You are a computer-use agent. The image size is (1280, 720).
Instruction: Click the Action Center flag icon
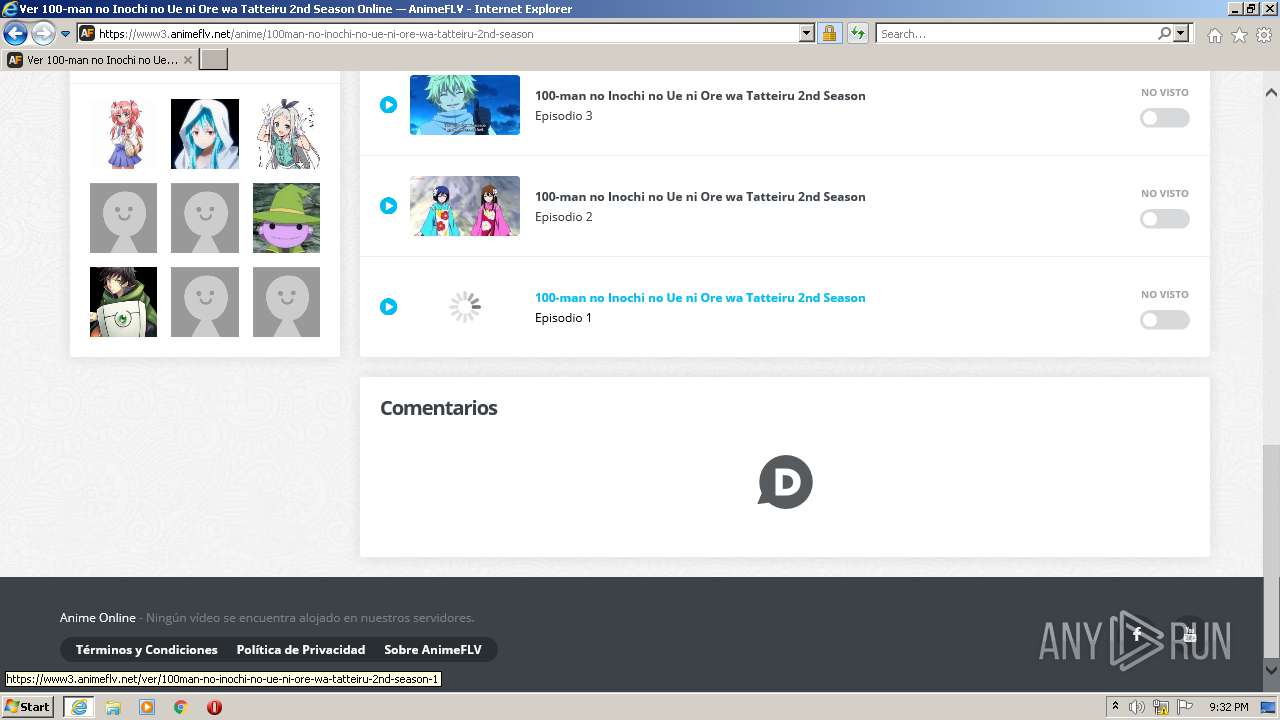[1185, 707]
